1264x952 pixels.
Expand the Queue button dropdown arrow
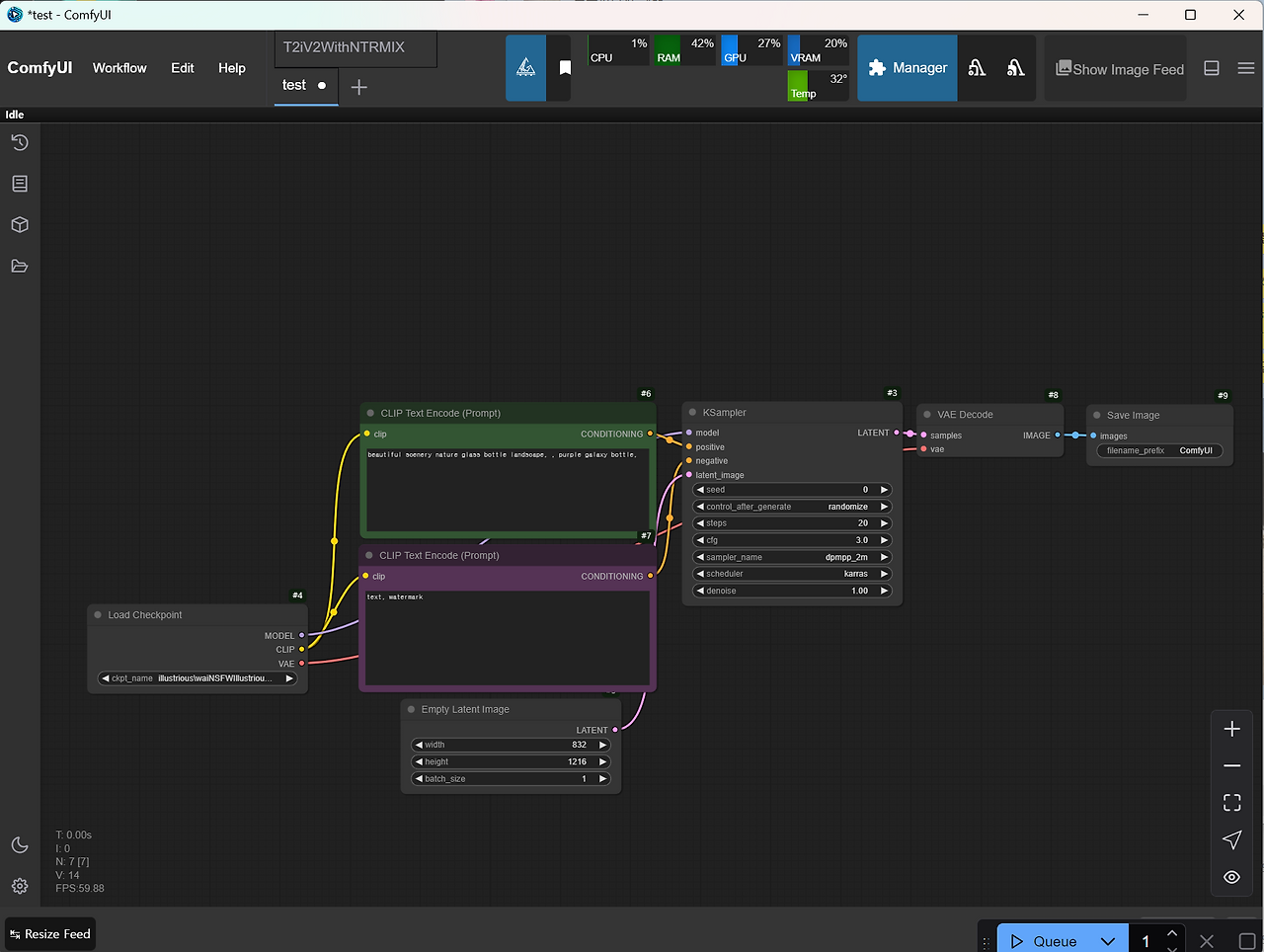click(1108, 941)
